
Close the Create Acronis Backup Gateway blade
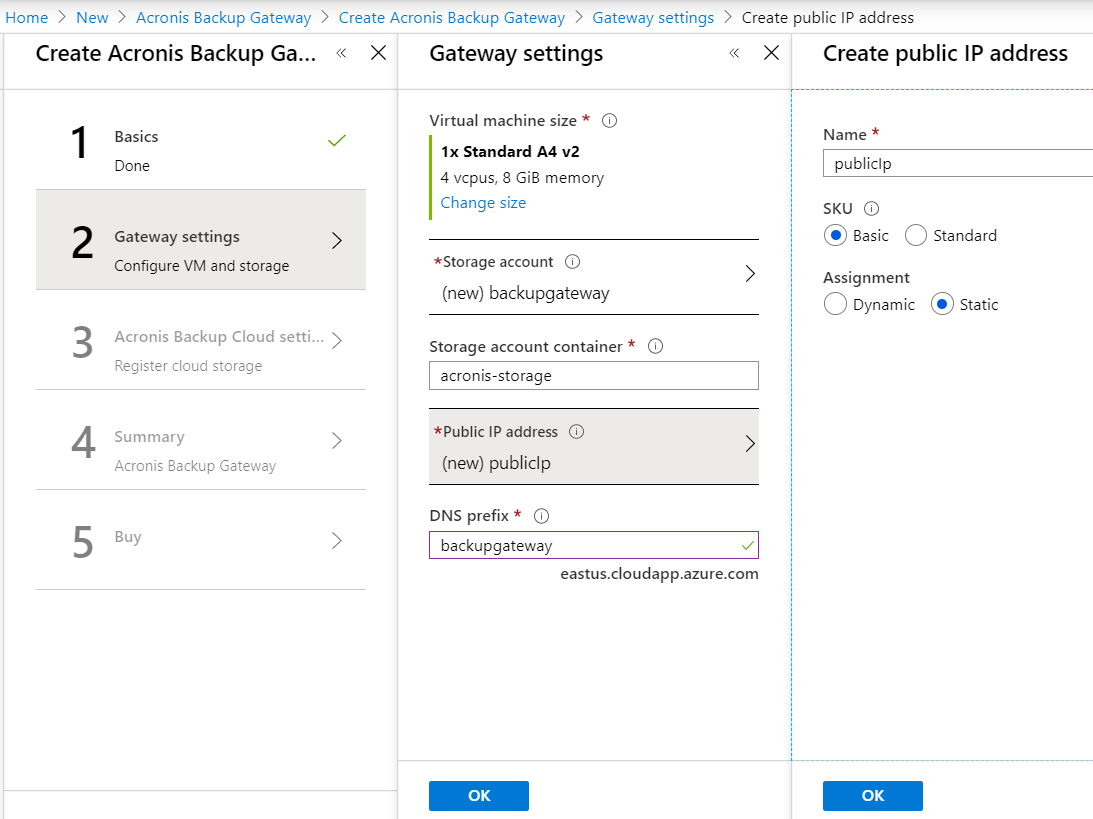point(379,53)
